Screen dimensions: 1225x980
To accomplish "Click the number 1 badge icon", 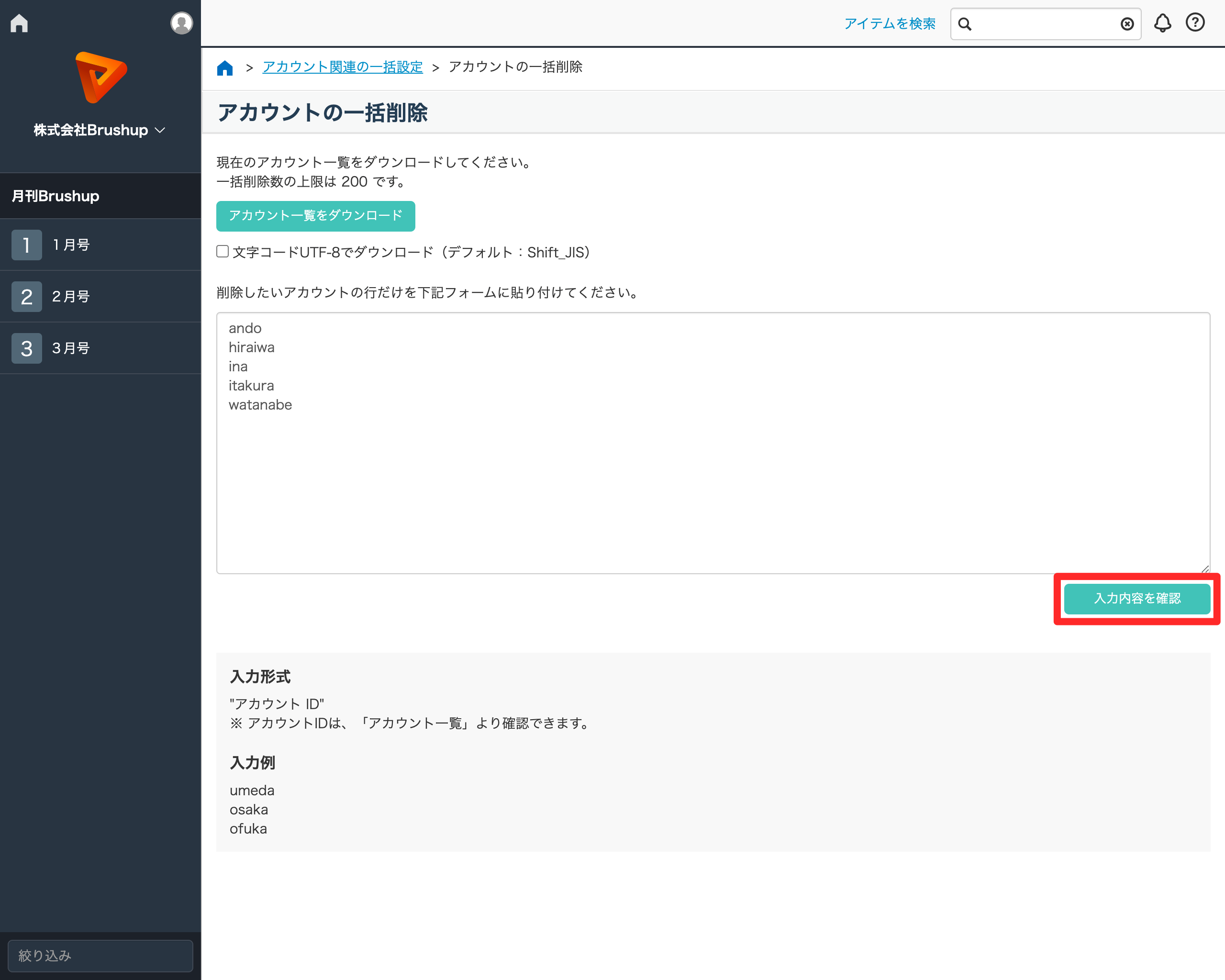I will (27, 245).
